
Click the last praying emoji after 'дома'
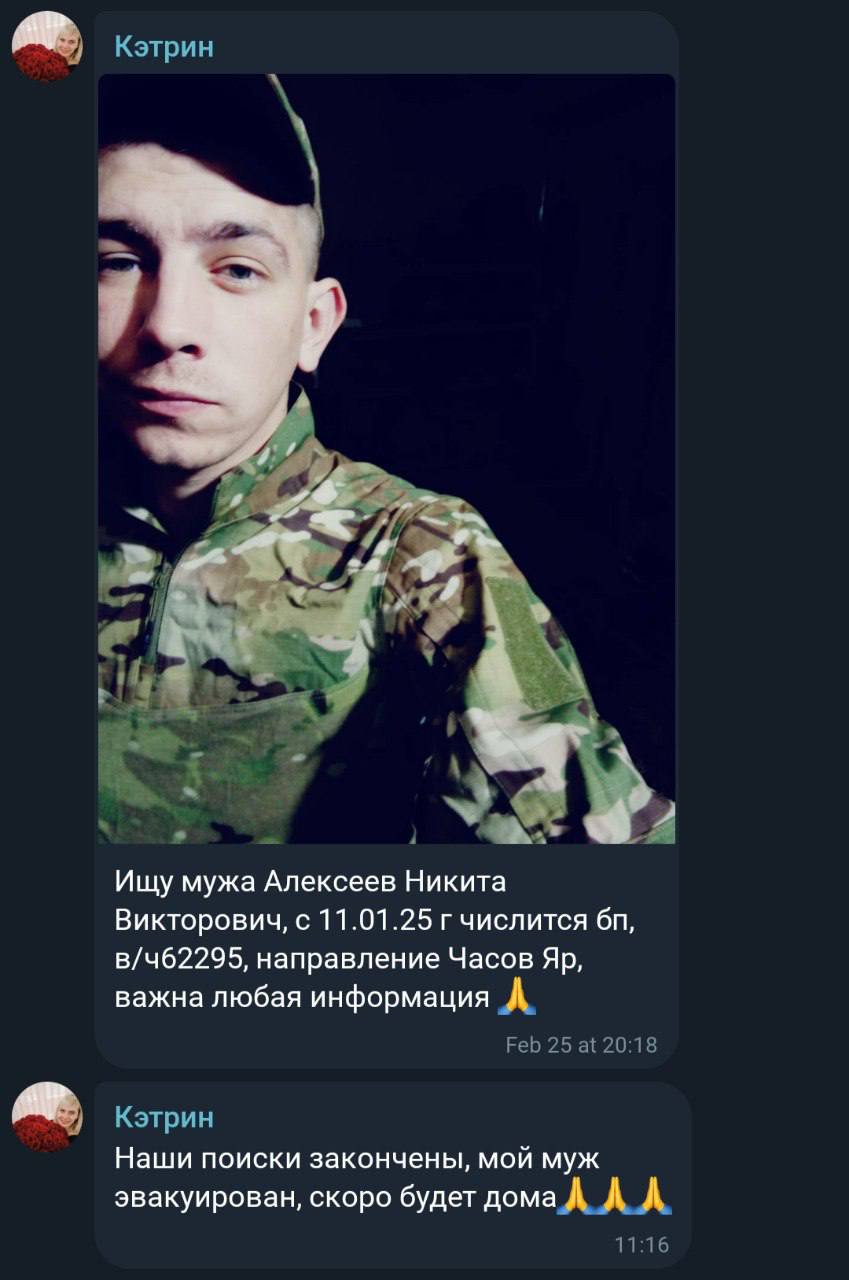tap(653, 1196)
